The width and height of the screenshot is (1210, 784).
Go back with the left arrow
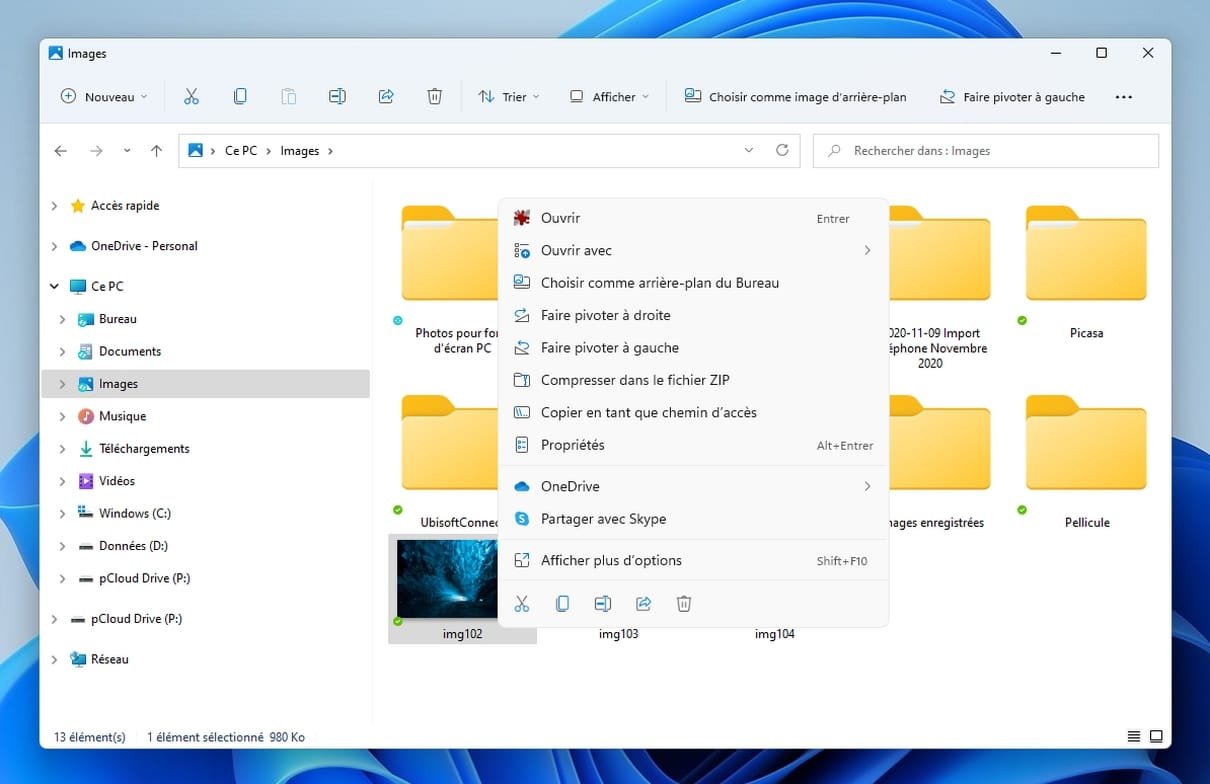(61, 151)
